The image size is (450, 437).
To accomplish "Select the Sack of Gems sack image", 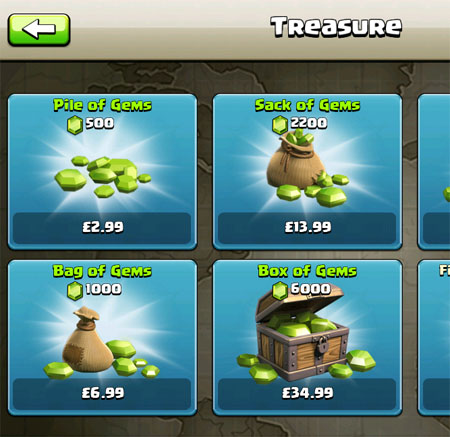I will click(307, 169).
